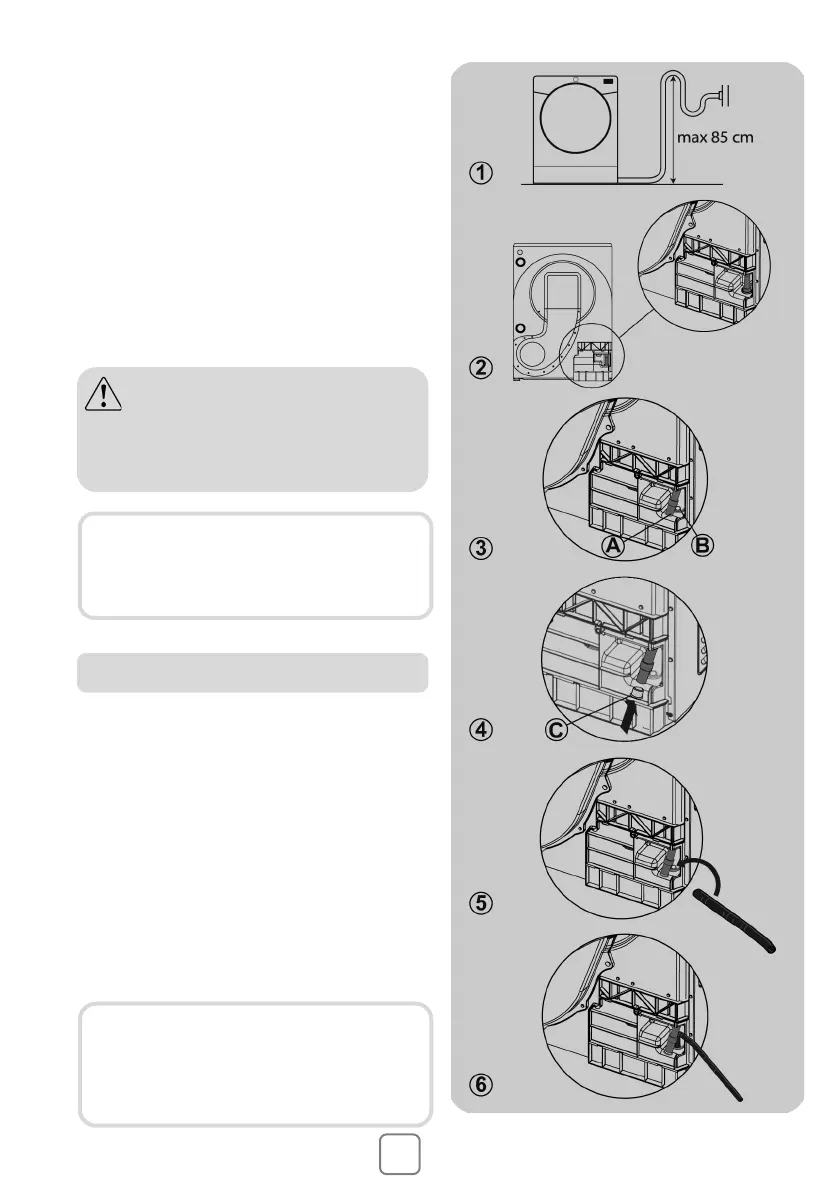This screenshot has width=839, height=1191.
Task: Click the black arrow in step 4
Action: point(626,716)
